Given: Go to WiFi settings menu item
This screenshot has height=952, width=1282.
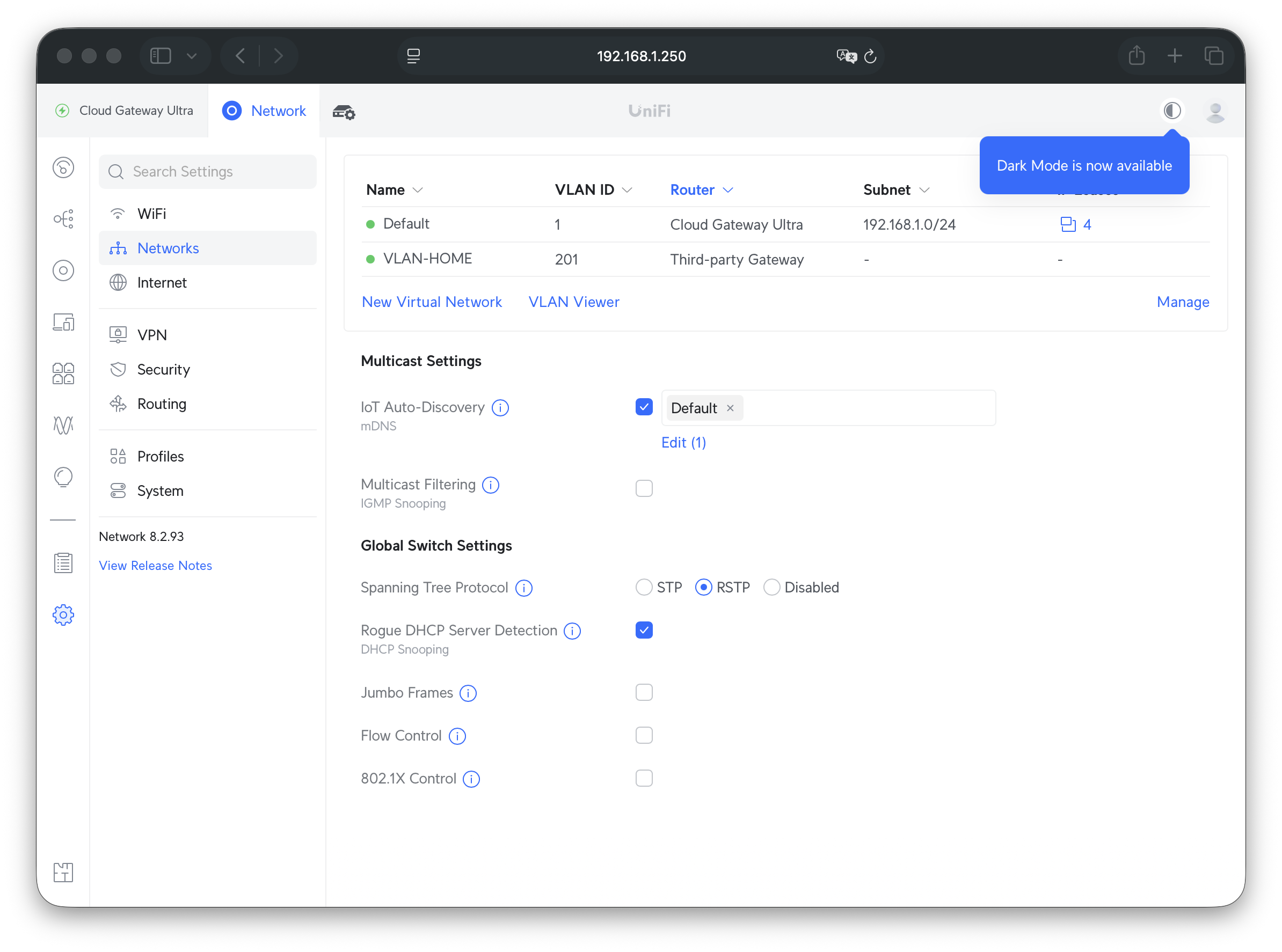Looking at the screenshot, I should 151,214.
